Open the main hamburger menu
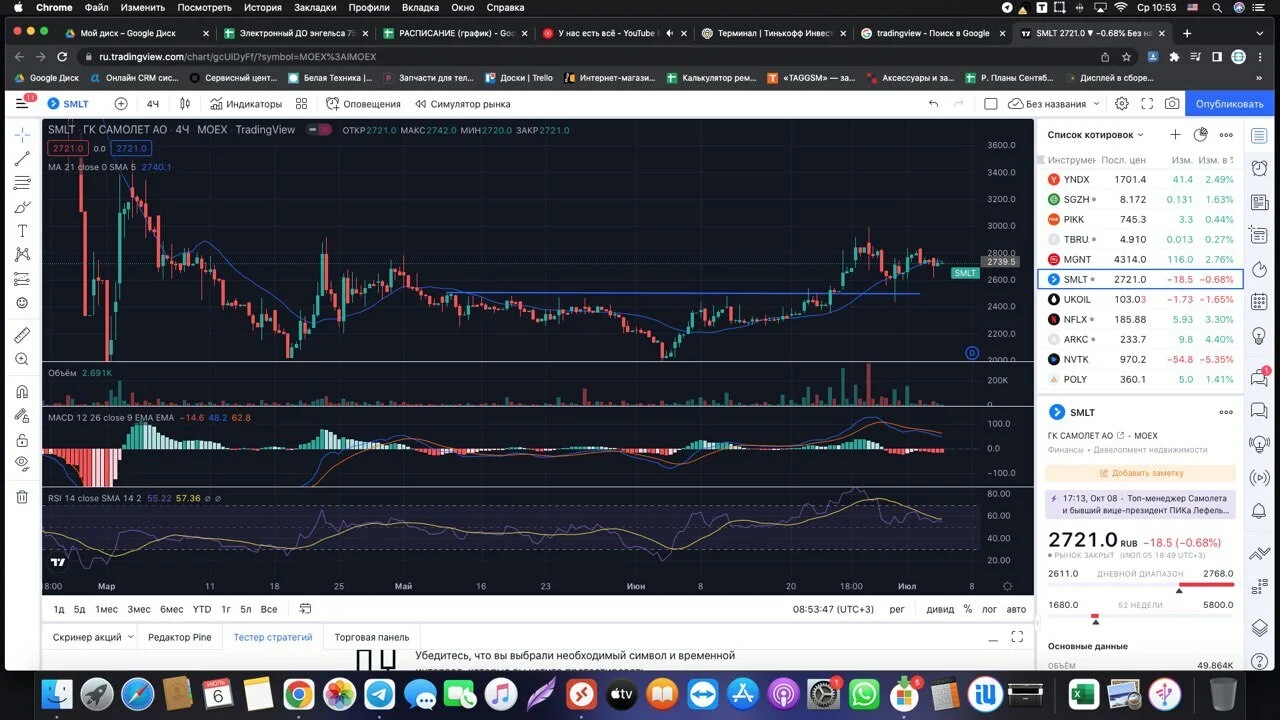 tap(22, 104)
